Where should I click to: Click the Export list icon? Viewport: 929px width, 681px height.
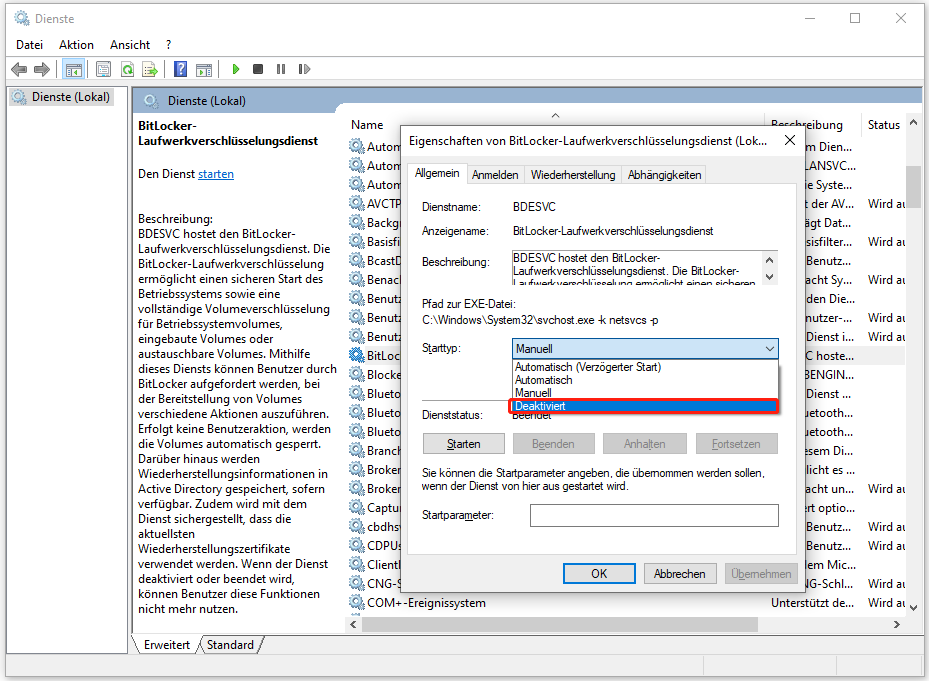(152, 68)
